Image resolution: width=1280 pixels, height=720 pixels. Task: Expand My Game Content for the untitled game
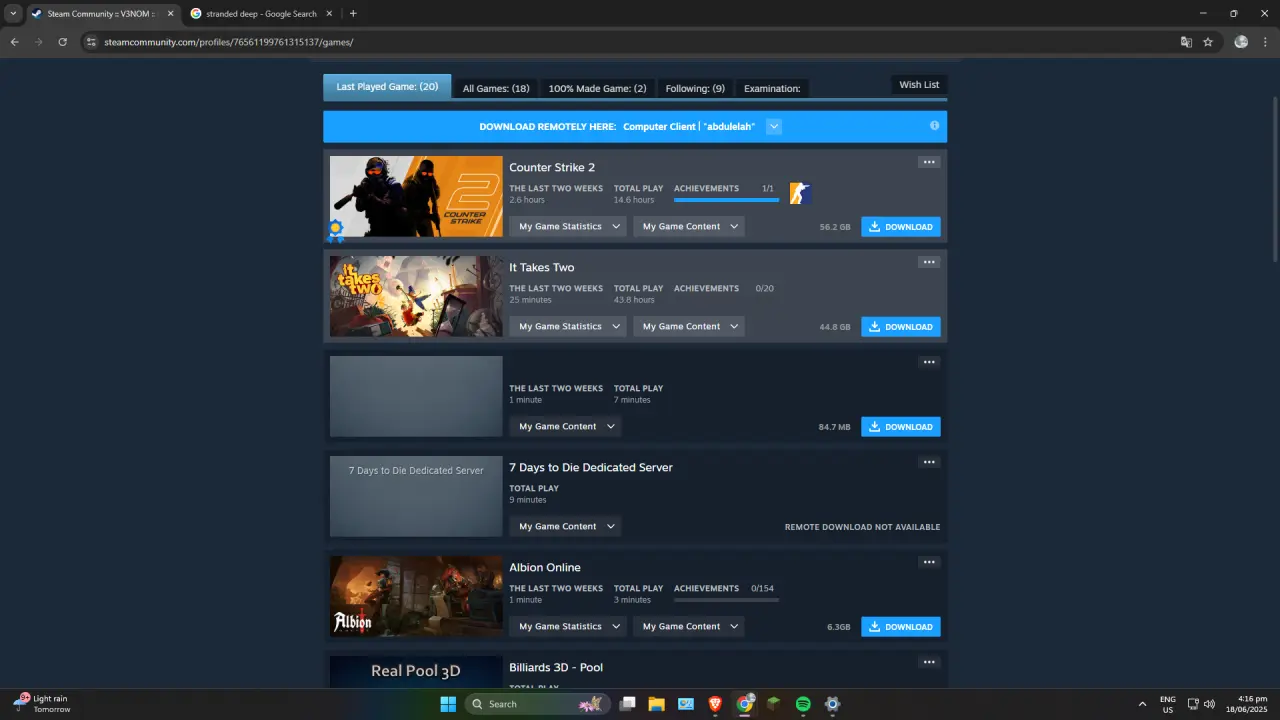click(565, 427)
